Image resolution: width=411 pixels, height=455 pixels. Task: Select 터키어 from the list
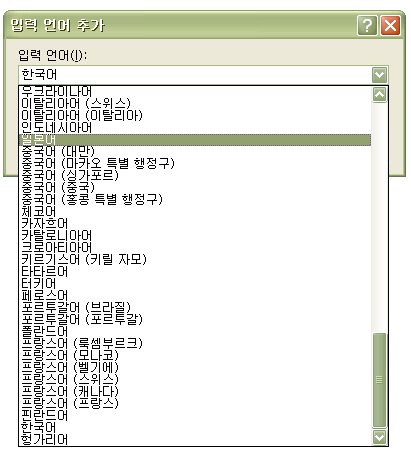(x=195, y=284)
